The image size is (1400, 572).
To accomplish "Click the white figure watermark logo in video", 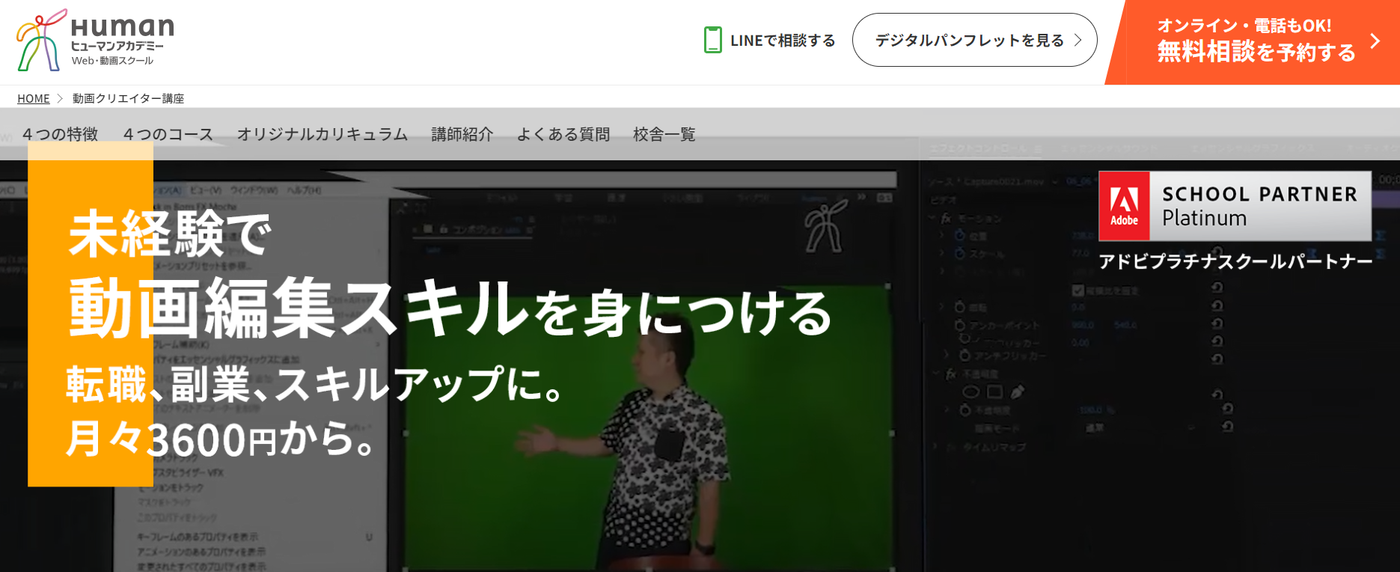I will coord(825,226).
